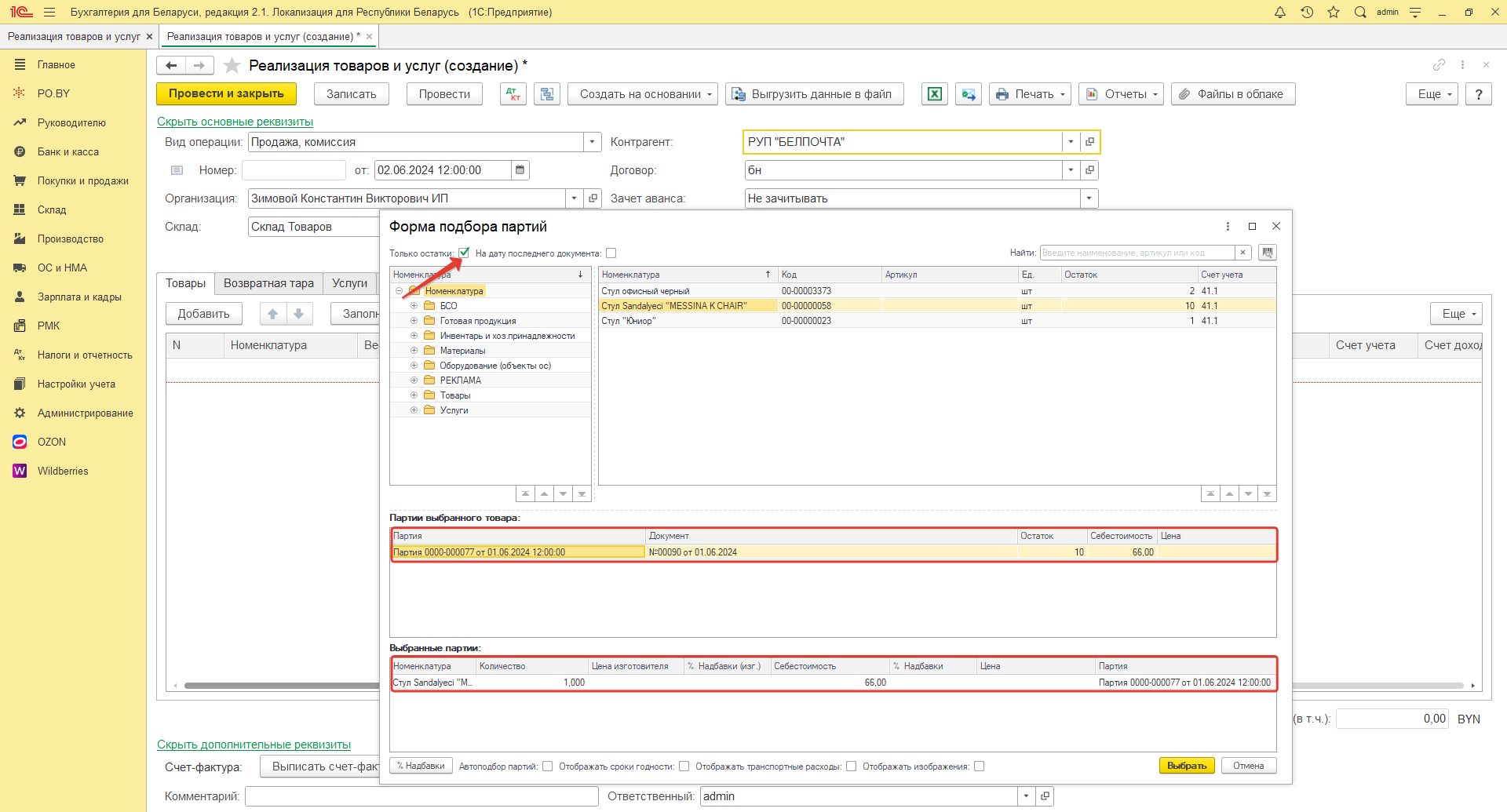Open Банк и касса section
This screenshot has height=812, width=1507.
click(x=68, y=152)
